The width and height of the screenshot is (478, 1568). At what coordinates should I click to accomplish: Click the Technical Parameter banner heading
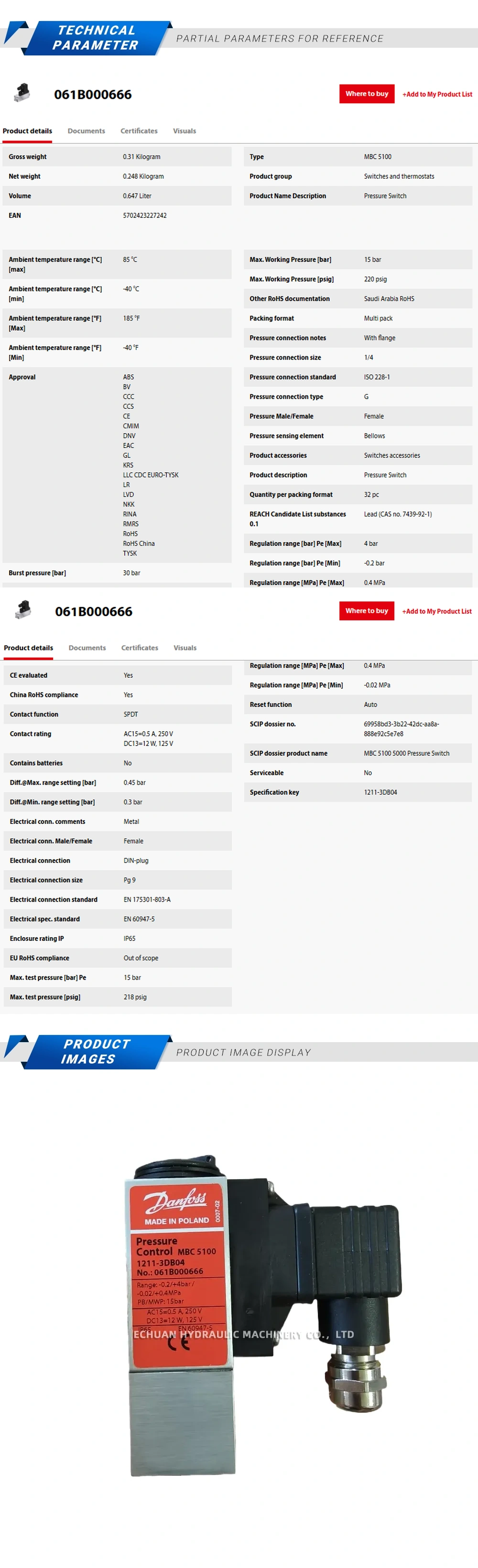click(96, 38)
